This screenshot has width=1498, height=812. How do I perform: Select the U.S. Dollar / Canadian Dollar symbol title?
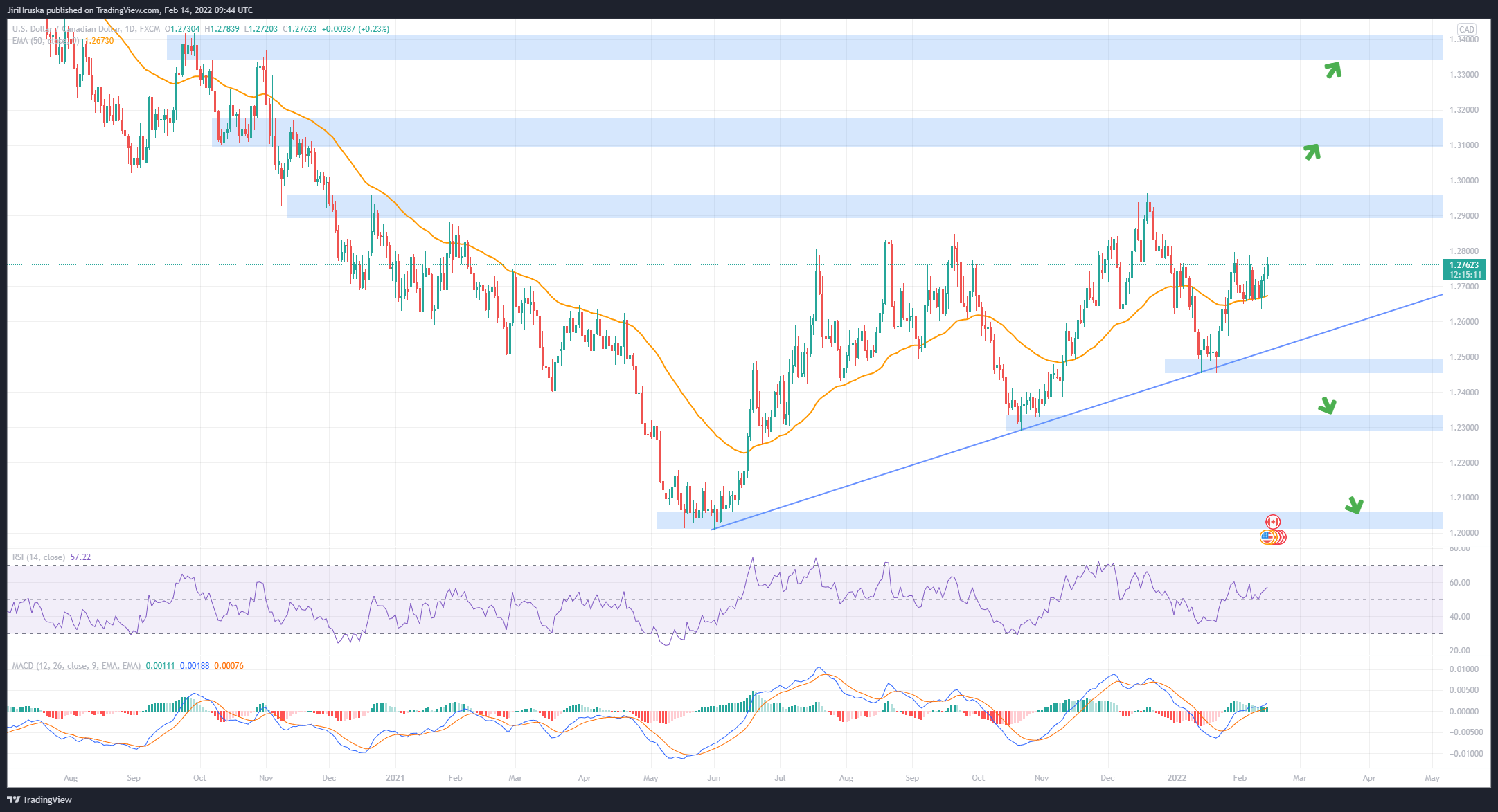point(66,29)
